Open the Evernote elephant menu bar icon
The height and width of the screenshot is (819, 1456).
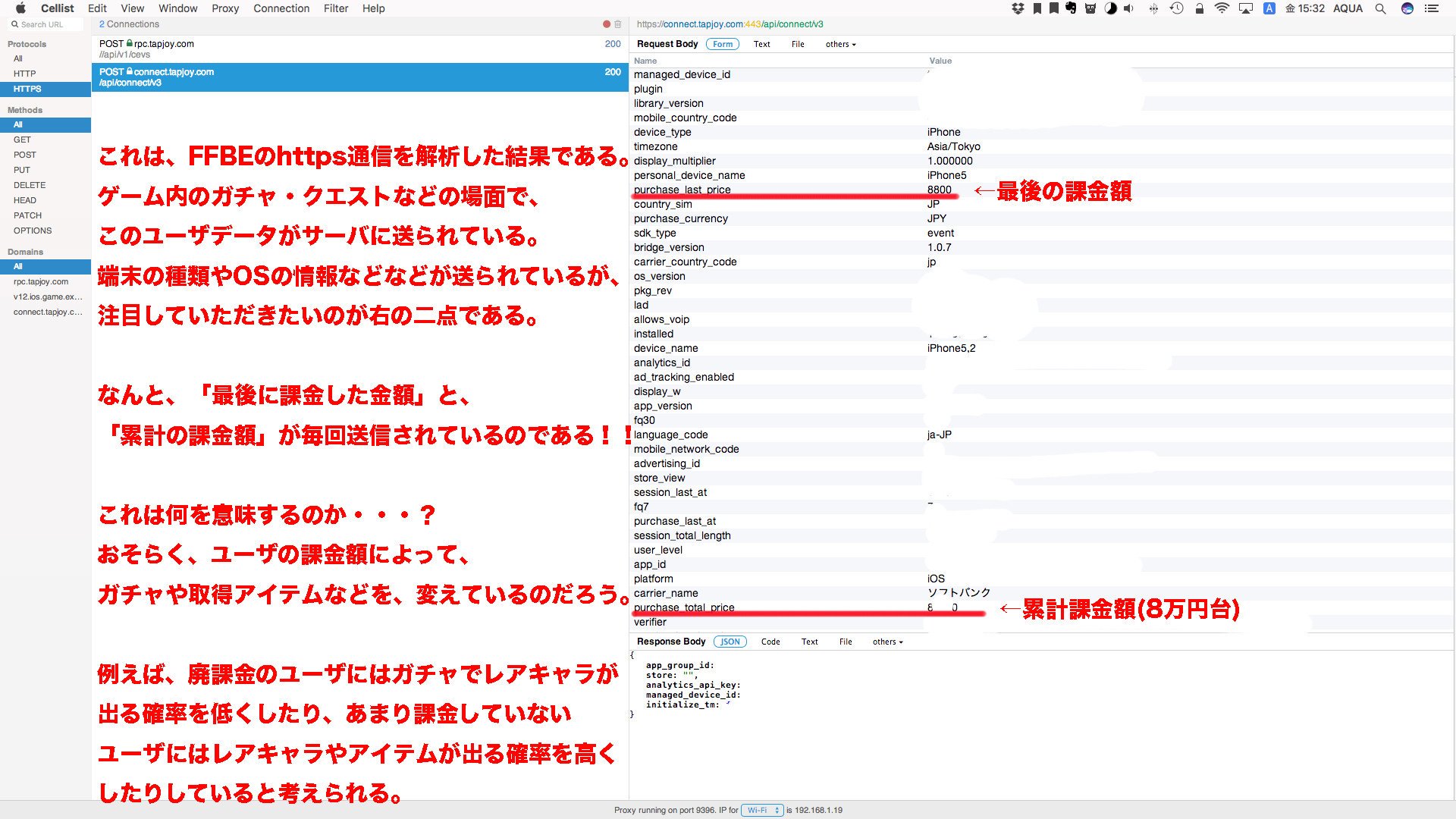pyautogui.click(x=1071, y=8)
